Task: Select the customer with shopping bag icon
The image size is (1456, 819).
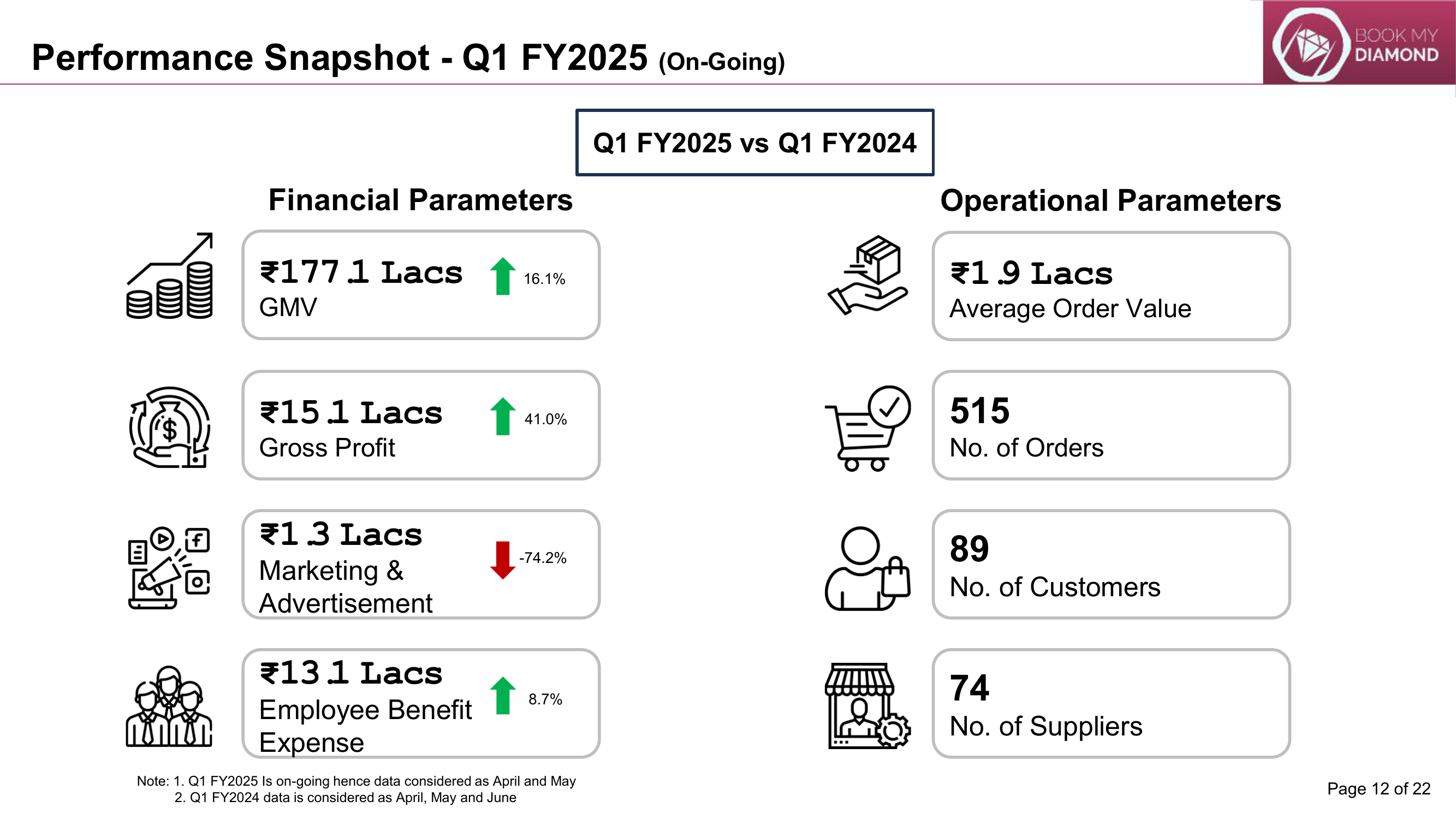Action: (x=867, y=568)
